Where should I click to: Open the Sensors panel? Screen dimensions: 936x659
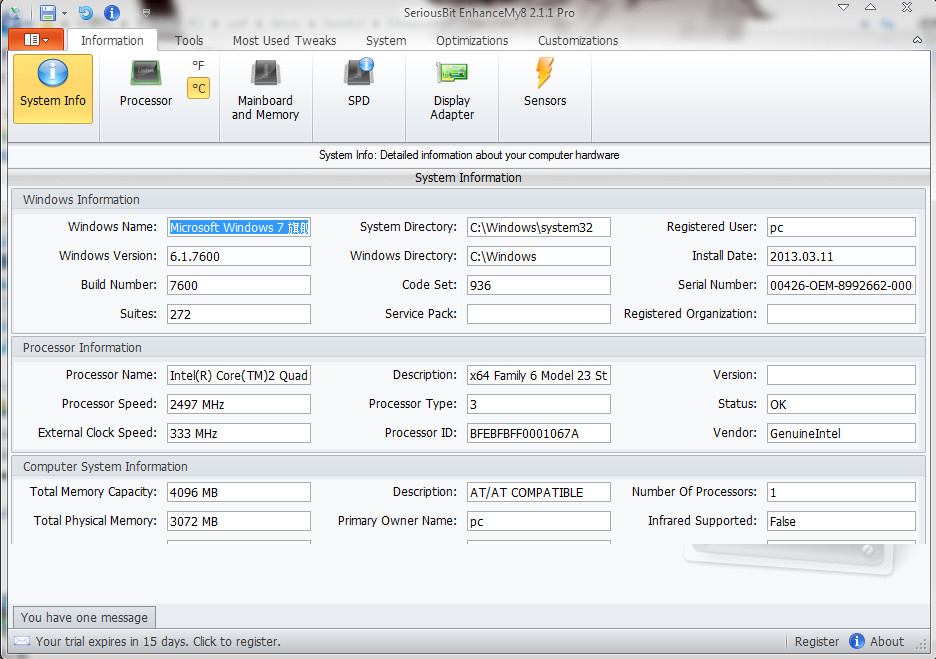coord(544,82)
